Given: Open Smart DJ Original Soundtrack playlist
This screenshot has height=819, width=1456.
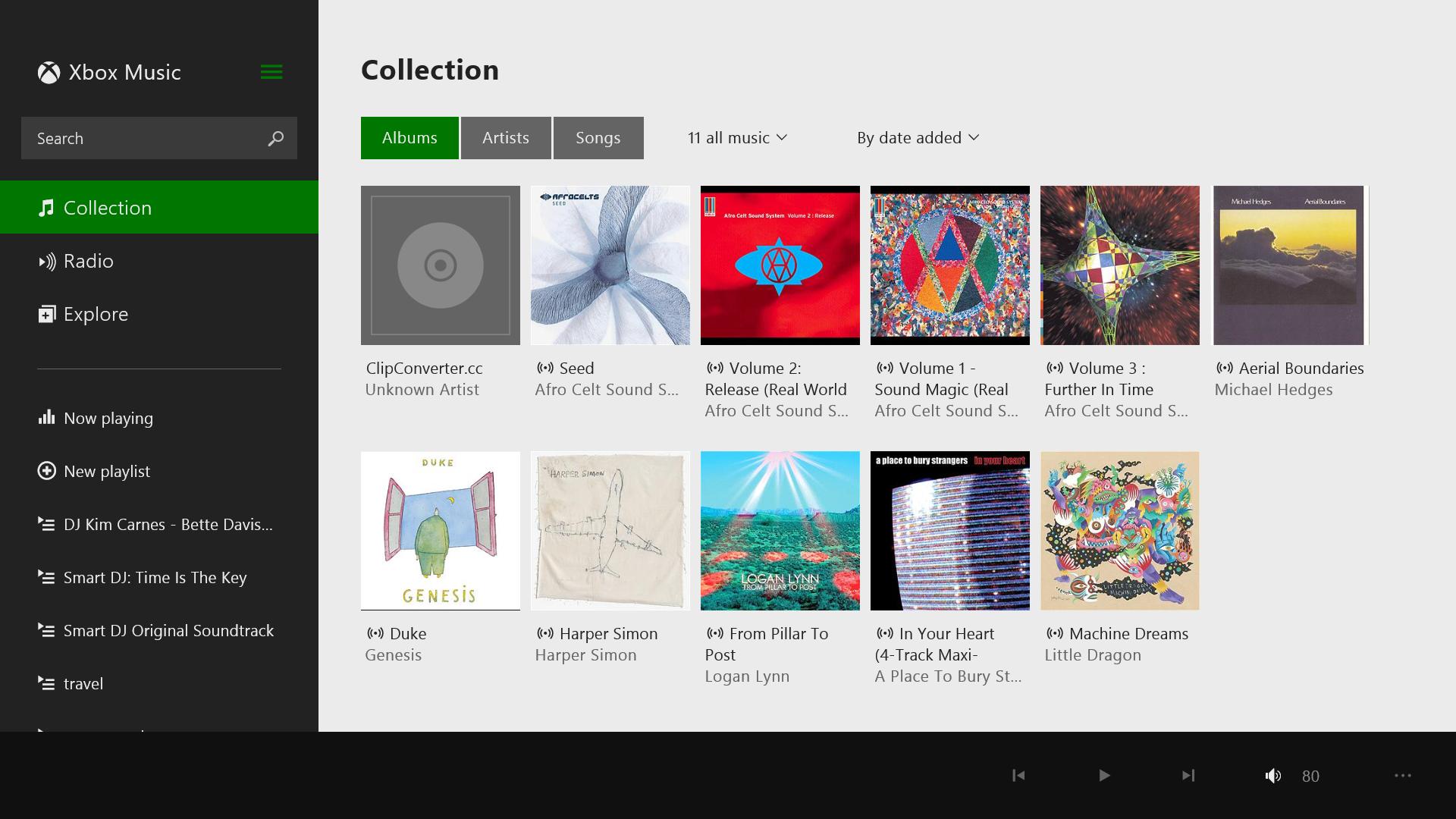Looking at the screenshot, I should click(x=159, y=630).
